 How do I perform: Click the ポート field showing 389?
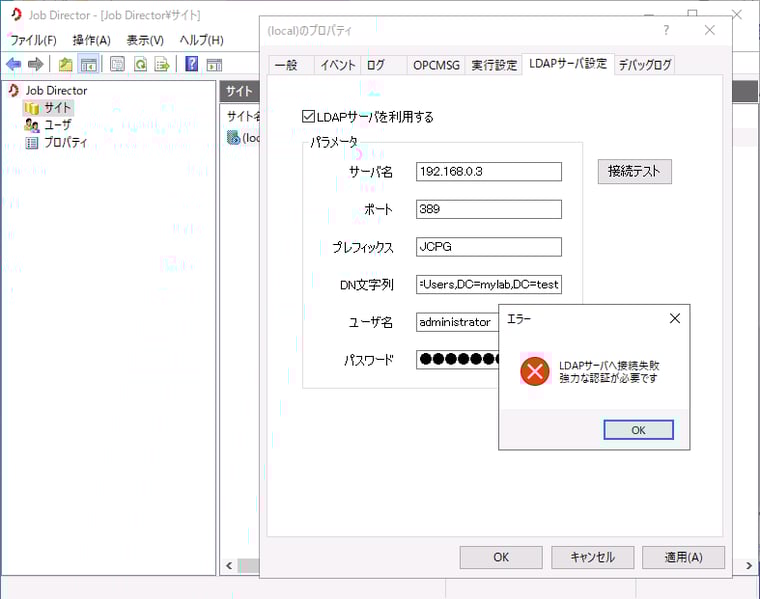489,209
